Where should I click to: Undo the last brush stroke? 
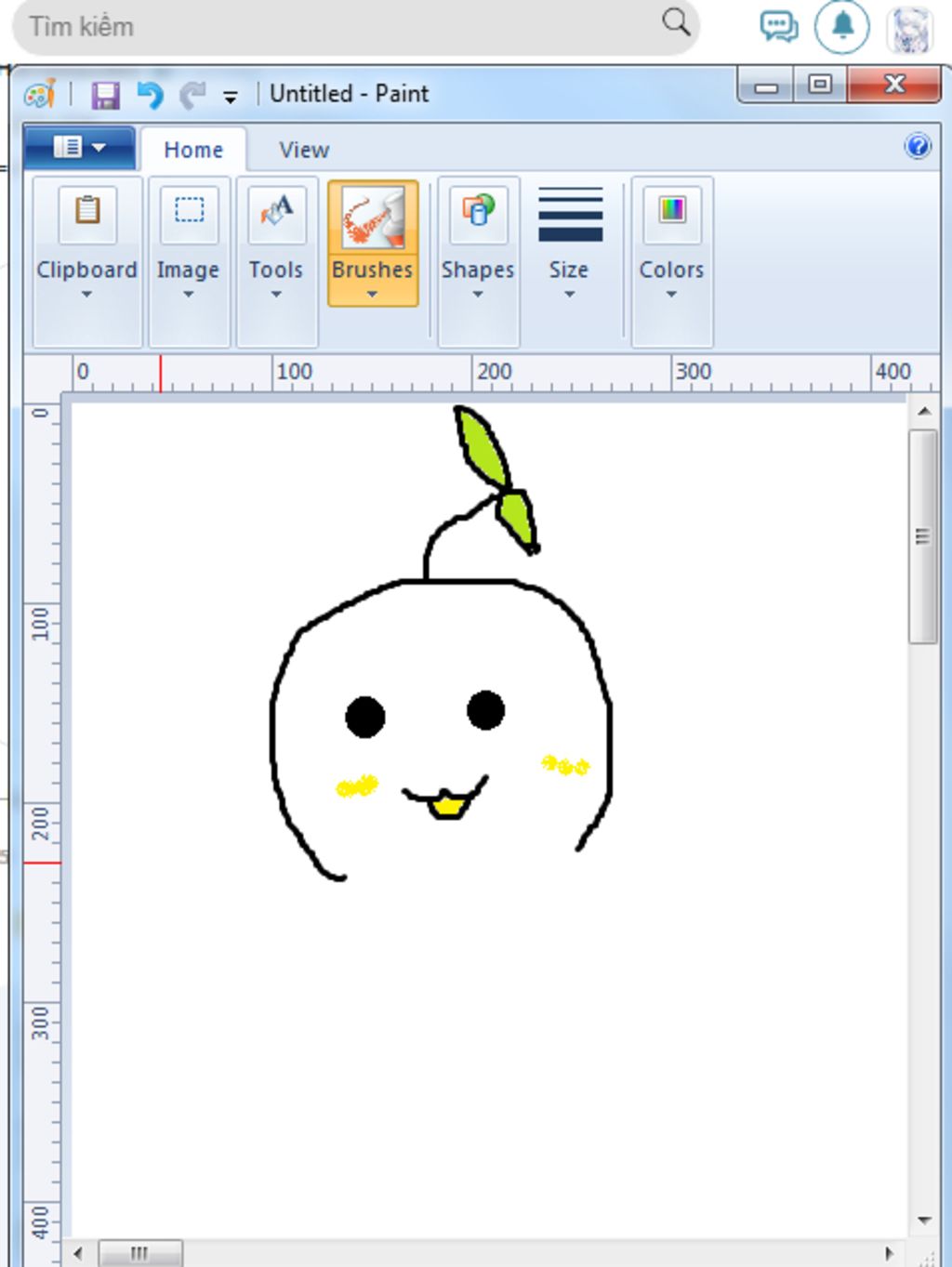pyautogui.click(x=150, y=93)
